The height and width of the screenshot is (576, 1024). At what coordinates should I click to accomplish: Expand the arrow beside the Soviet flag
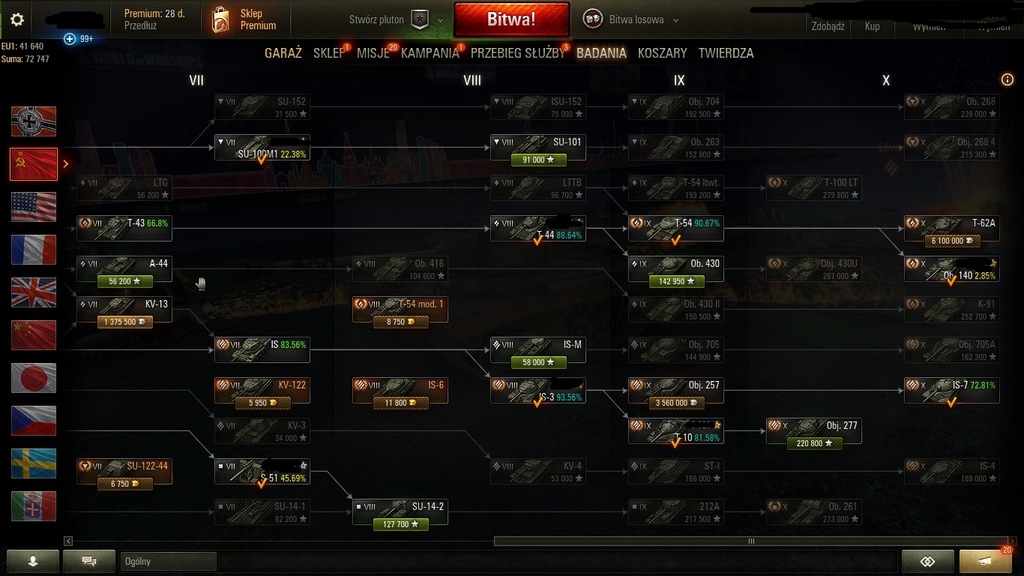tap(65, 164)
